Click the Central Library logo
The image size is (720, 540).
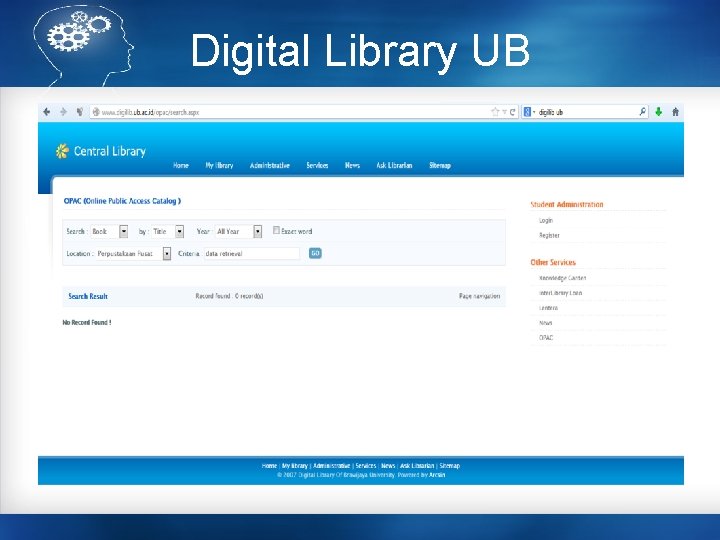101,151
